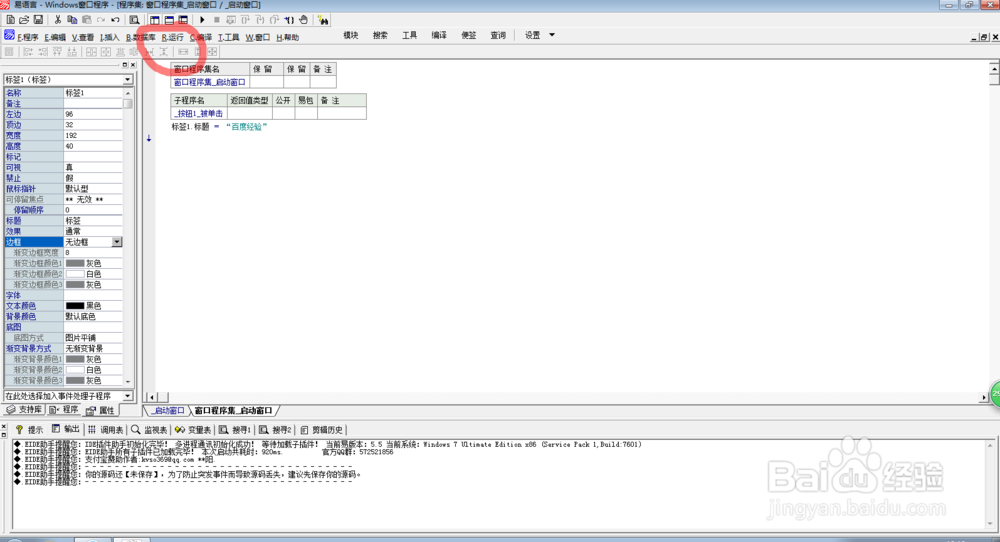1000x542 pixels.
Task: Click the code line 标签1.标题 = “百度经验”
Action: point(219,127)
